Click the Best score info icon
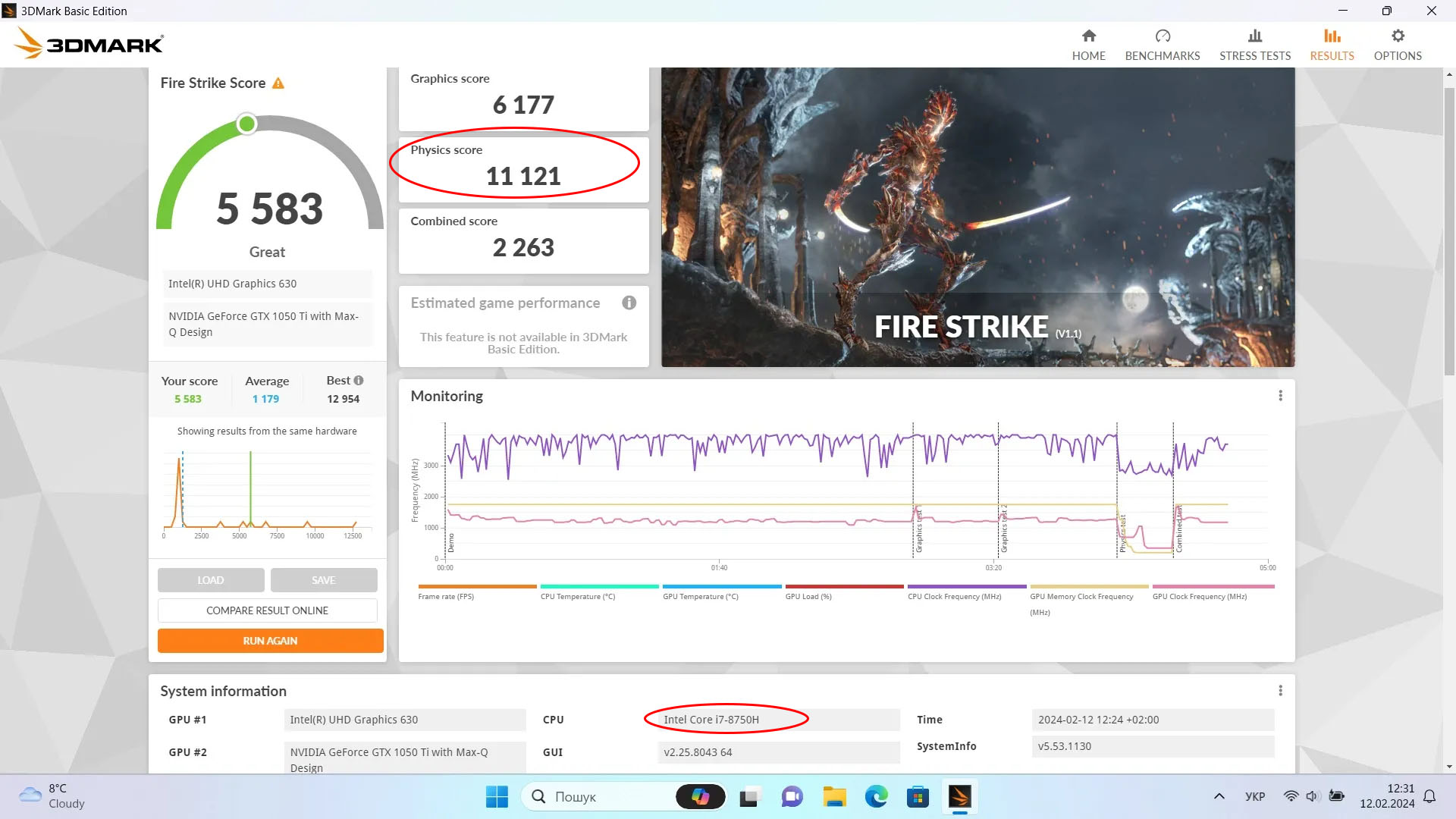 tap(359, 381)
